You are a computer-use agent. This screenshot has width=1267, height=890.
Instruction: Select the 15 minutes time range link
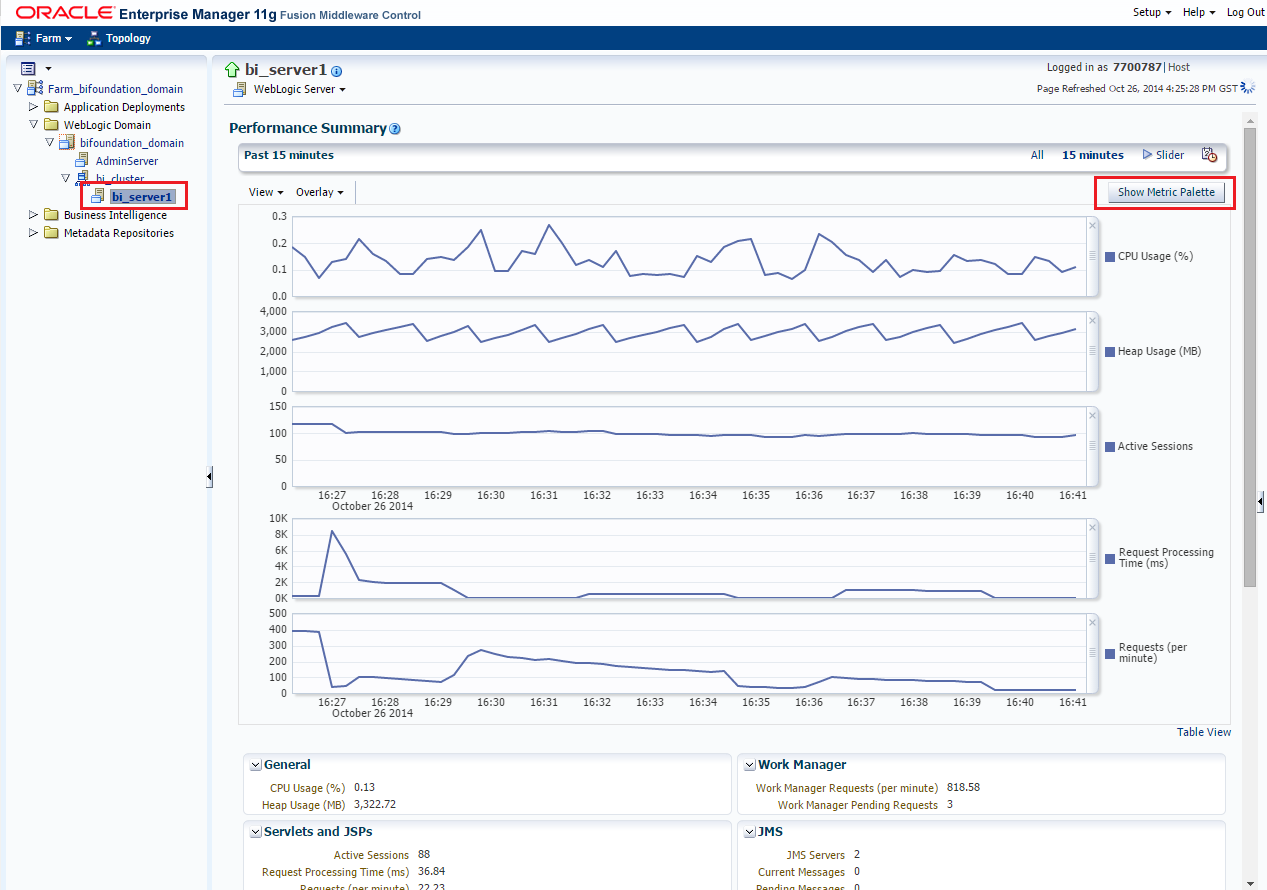[x=1093, y=155]
